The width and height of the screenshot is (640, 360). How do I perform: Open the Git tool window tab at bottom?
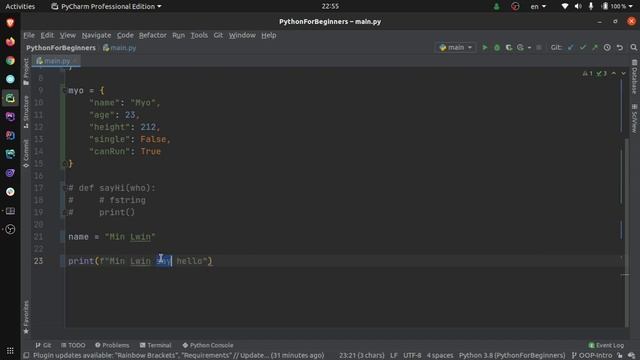43,345
